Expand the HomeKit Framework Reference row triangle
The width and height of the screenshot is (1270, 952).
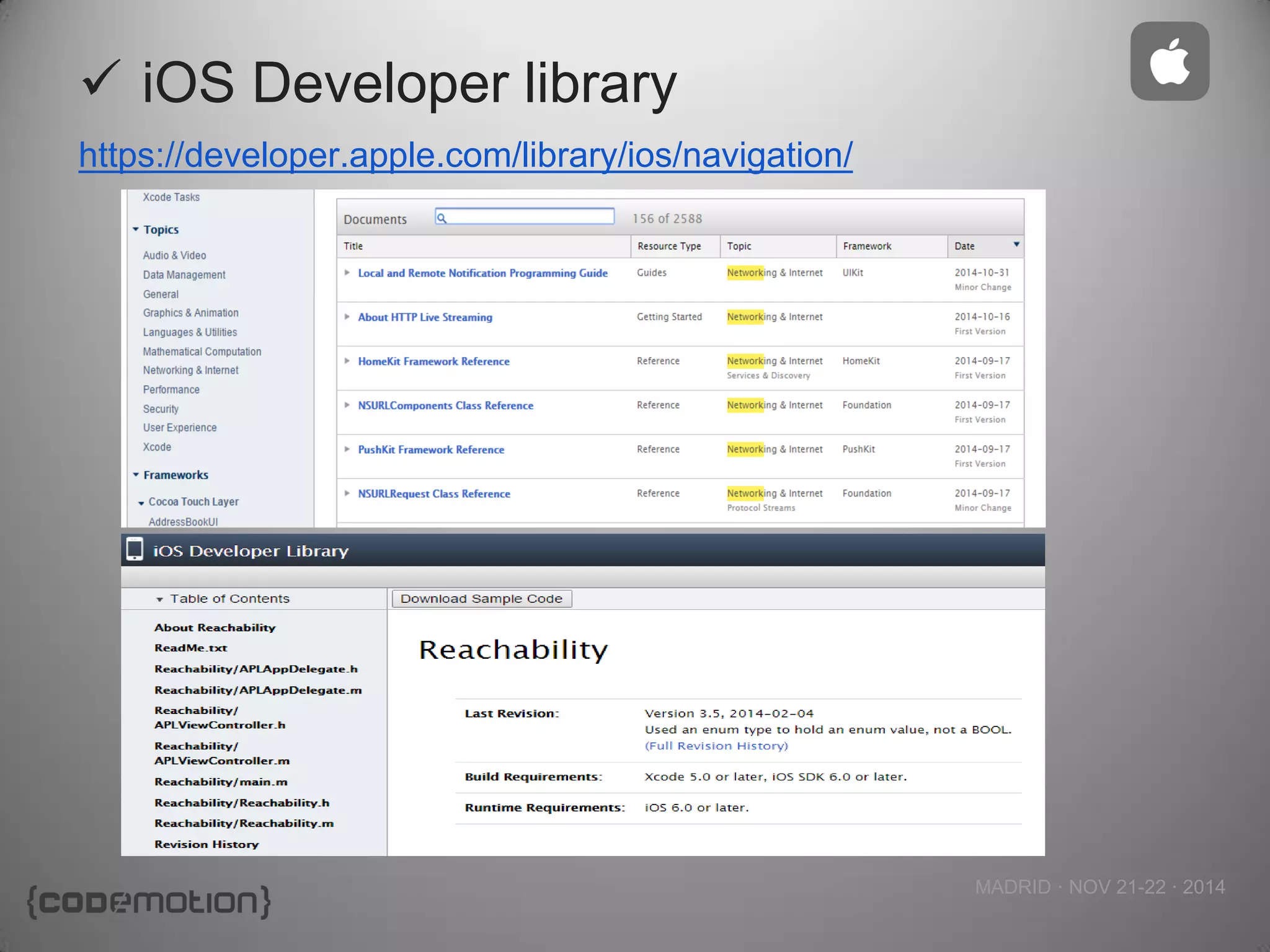[x=347, y=361]
